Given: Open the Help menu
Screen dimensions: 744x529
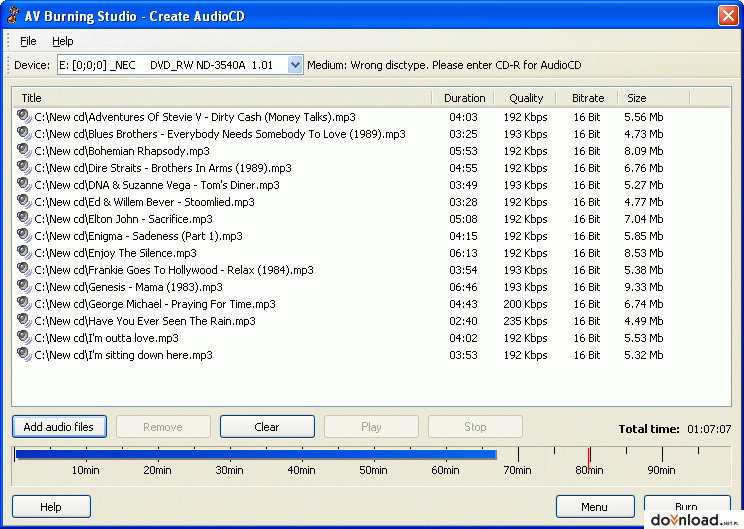Looking at the screenshot, I should pos(63,41).
